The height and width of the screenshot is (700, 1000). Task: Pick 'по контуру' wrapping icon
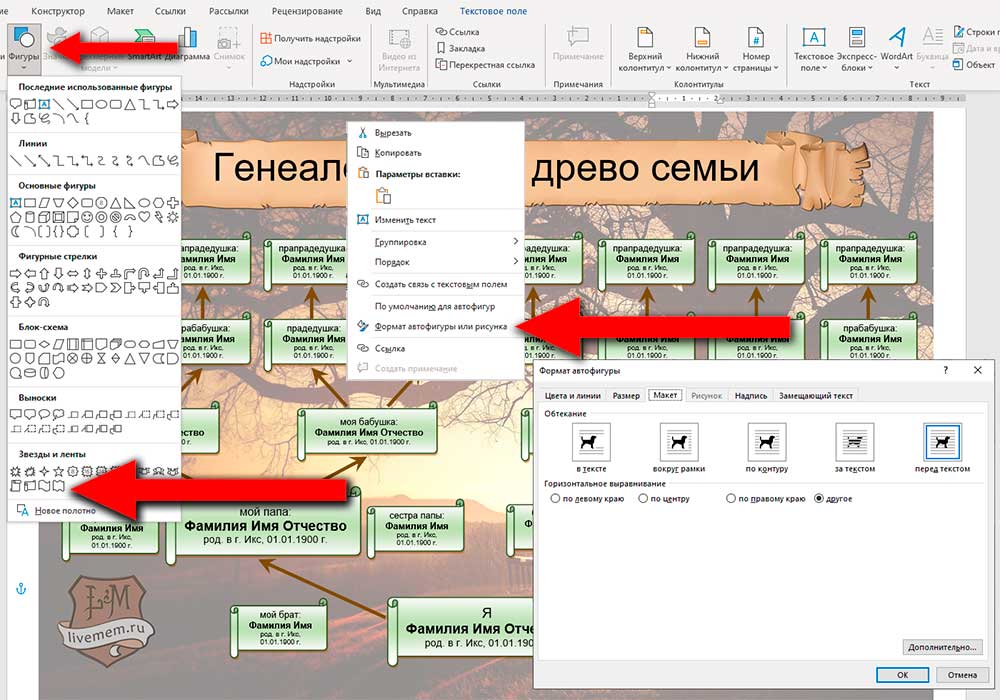[x=767, y=441]
